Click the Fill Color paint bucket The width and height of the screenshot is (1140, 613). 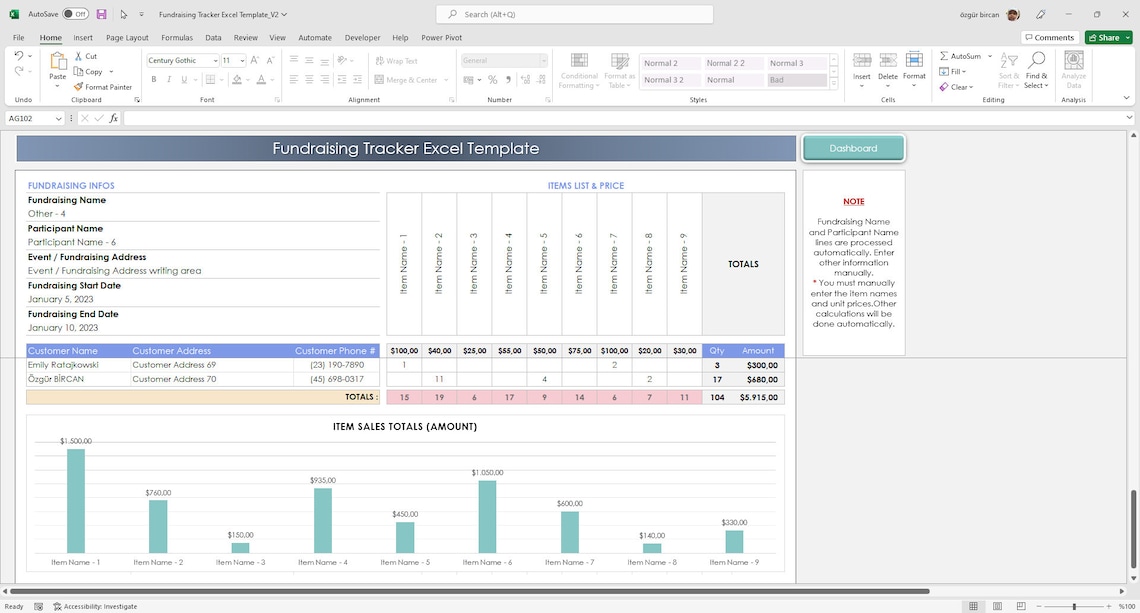coord(236,79)
